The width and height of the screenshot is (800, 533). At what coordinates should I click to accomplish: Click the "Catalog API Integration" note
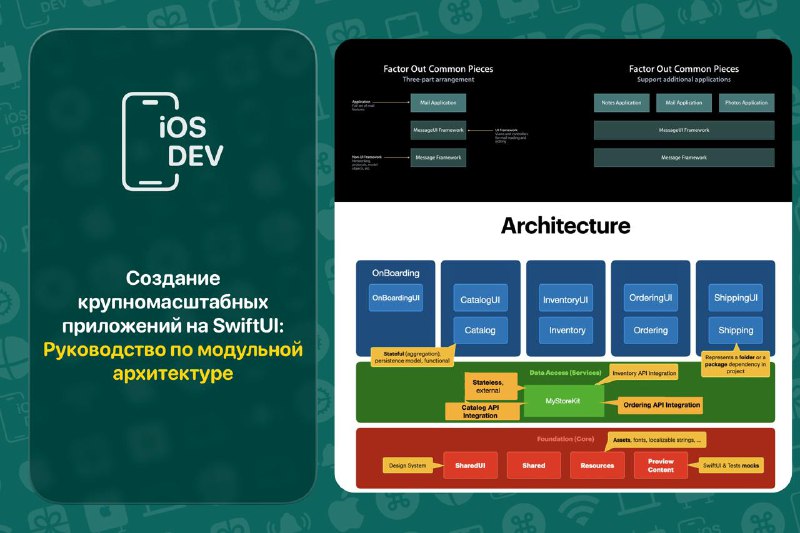(481, 412)
